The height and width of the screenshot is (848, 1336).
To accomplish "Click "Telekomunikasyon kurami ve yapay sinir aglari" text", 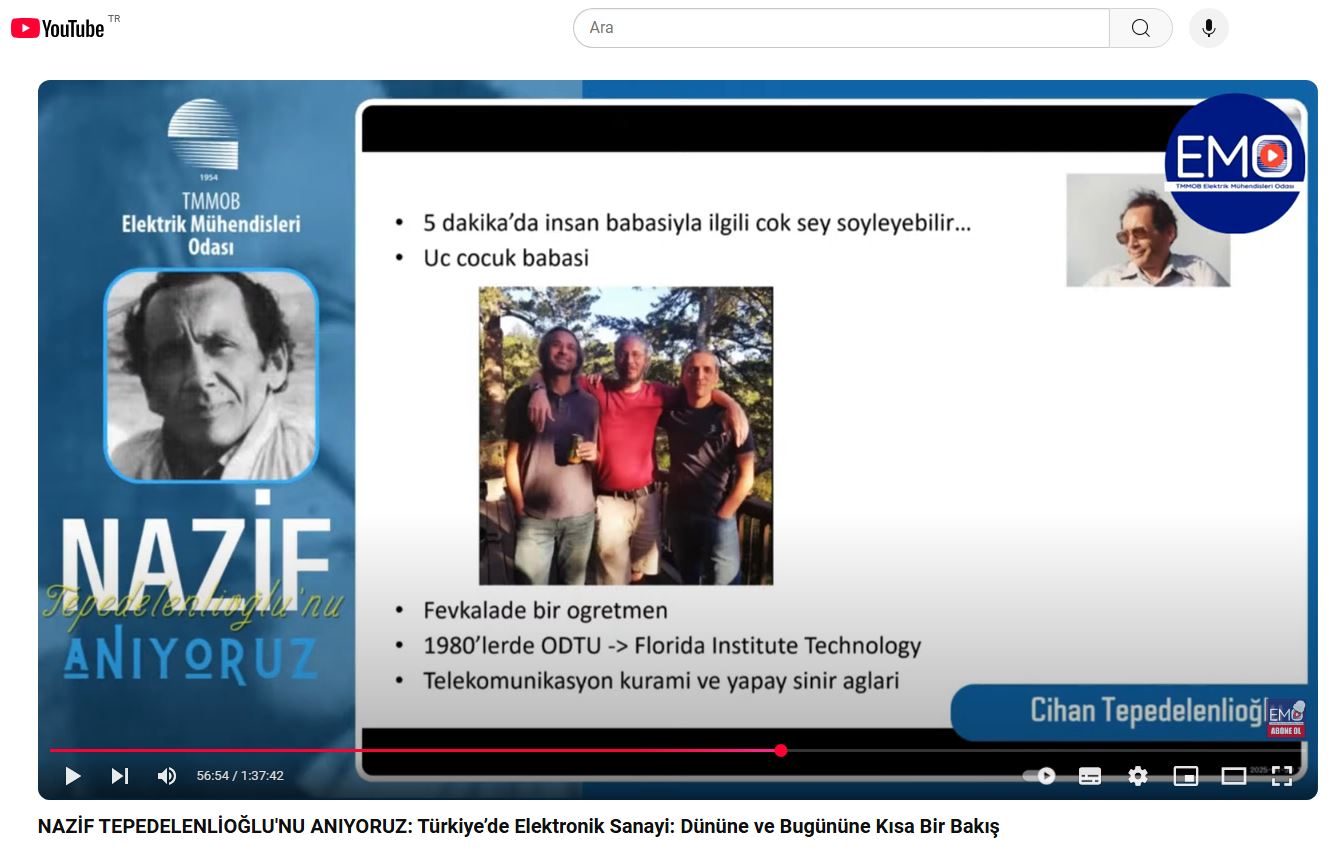I will point(661,681).
